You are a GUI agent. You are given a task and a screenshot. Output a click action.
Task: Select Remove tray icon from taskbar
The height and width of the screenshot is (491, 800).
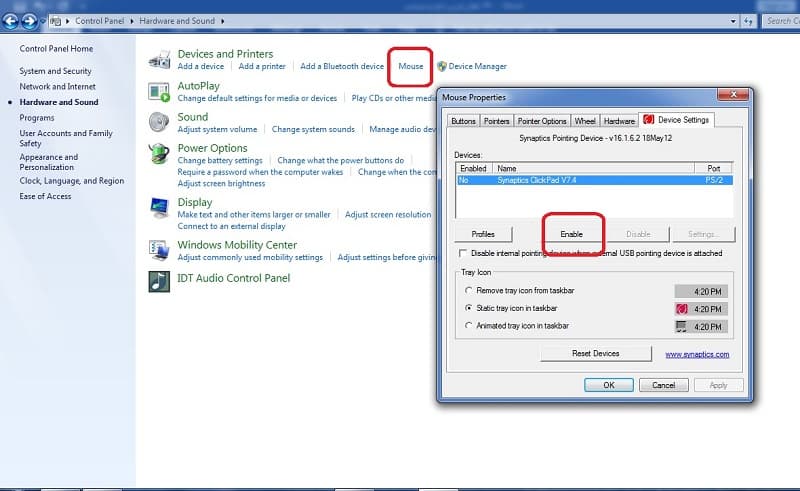pyautogui.click(x=468, y=290)
